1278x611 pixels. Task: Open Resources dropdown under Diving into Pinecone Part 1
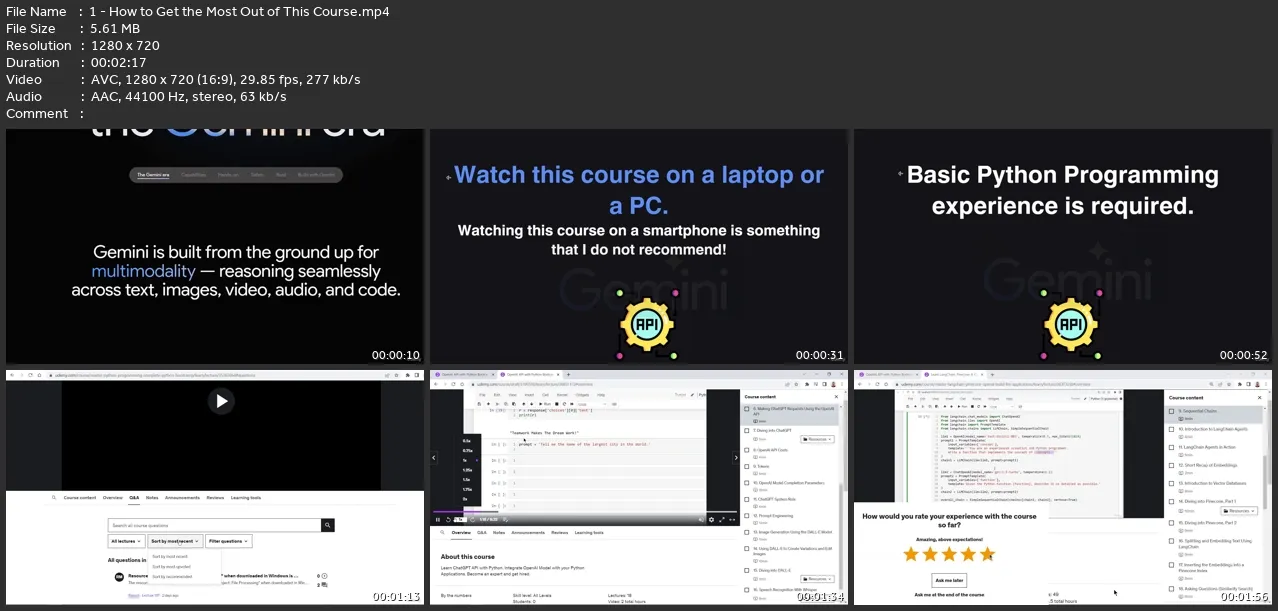tap(1239, 511)
